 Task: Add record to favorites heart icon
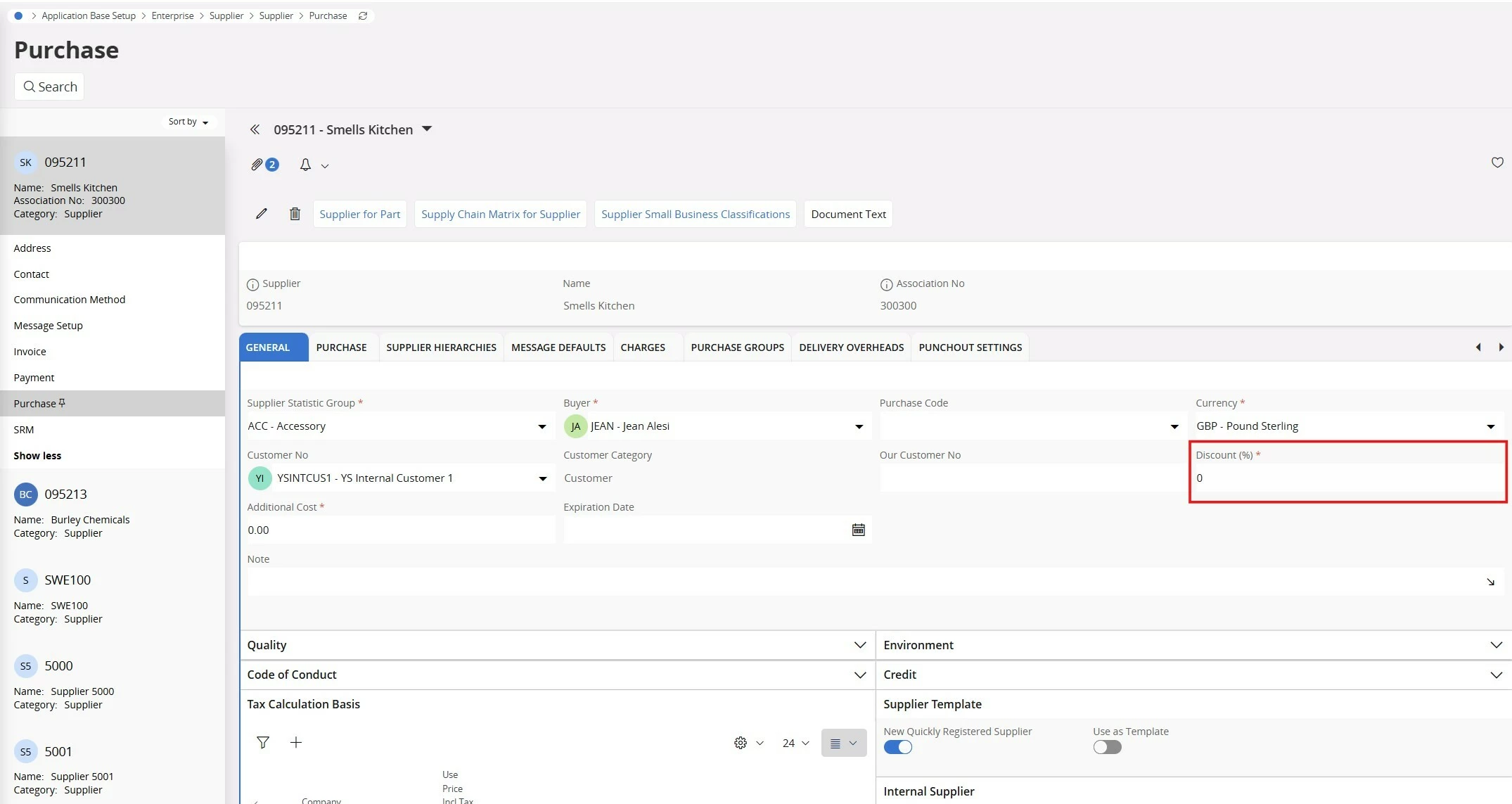[1497, 162]
